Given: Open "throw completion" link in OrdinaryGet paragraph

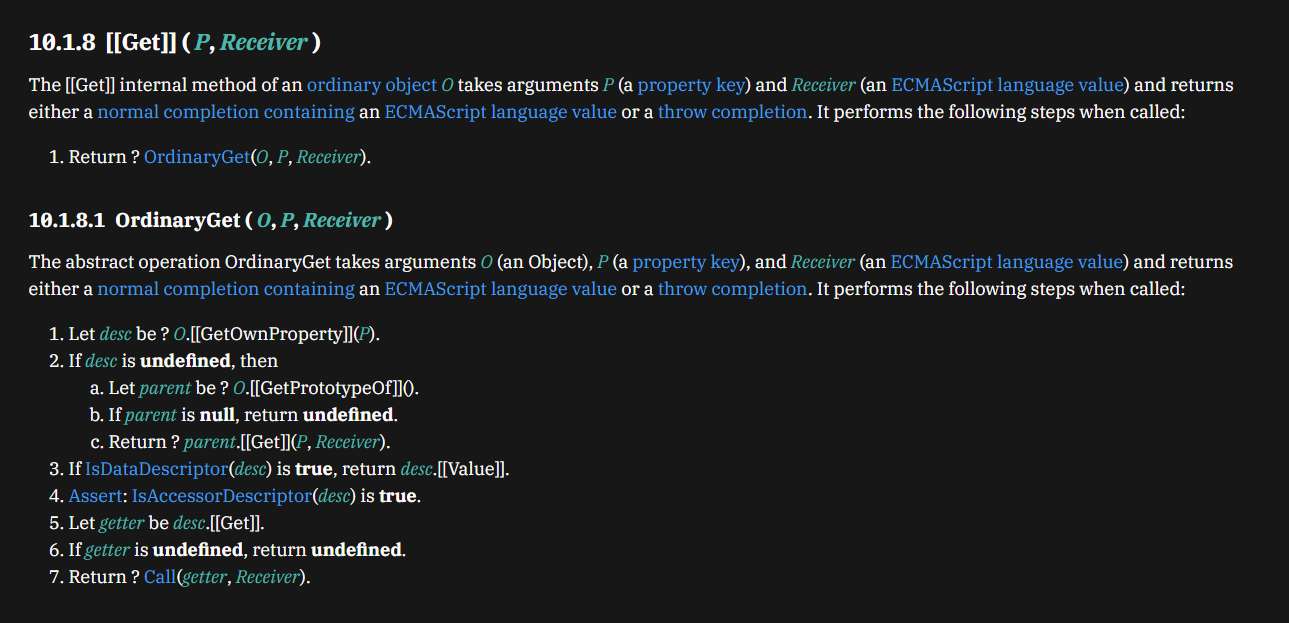Looking at the screenshot, I should click(731, 289).
